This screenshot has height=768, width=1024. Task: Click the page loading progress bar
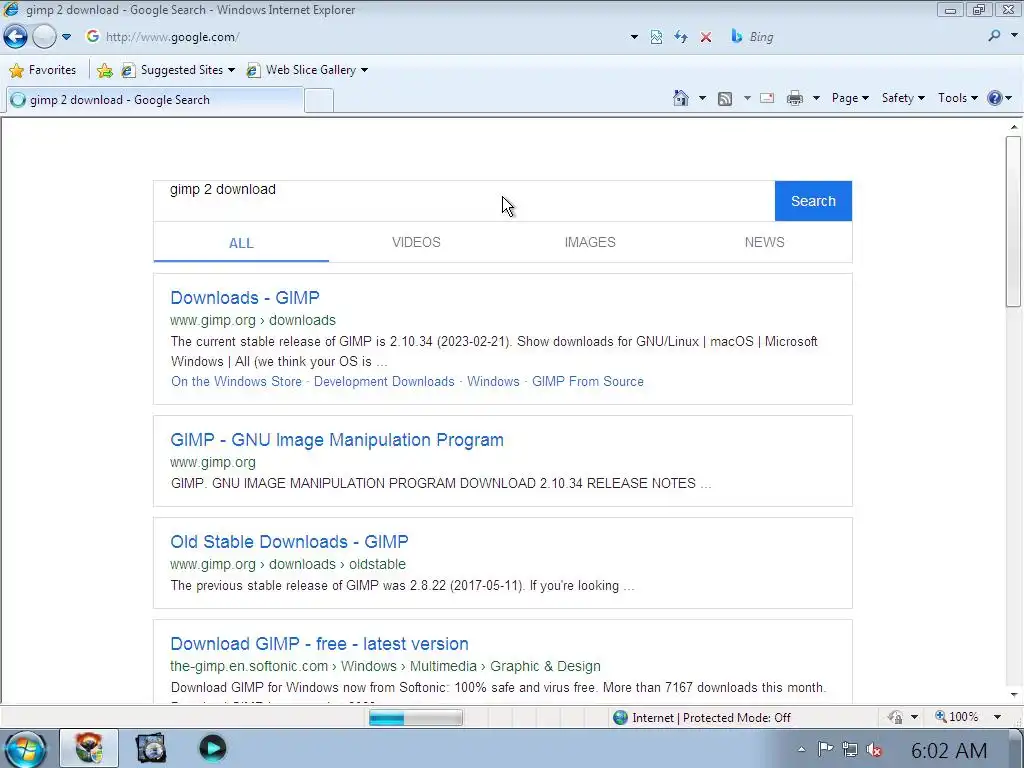[x=416, y=718]
